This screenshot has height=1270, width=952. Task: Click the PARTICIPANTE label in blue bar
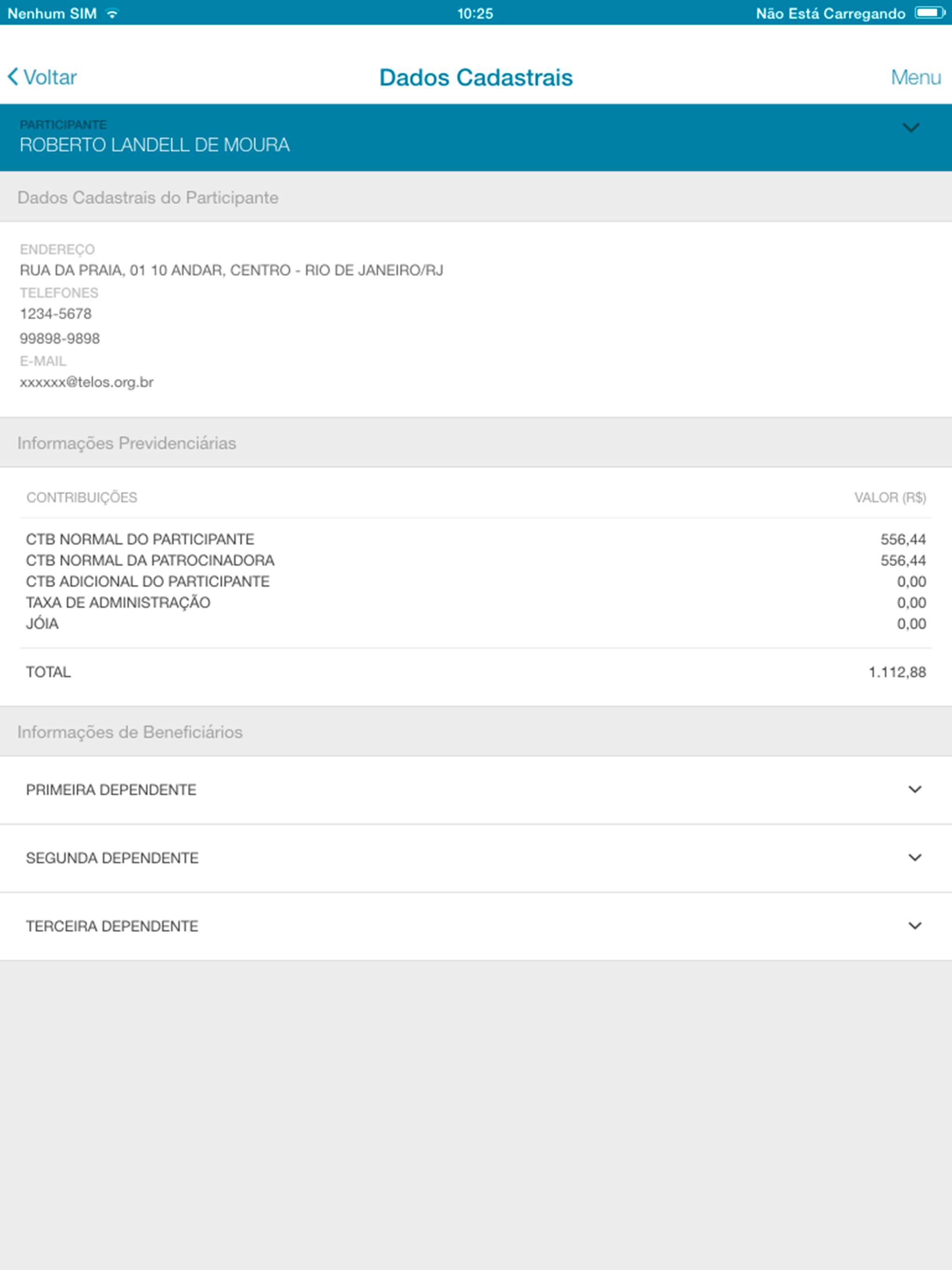[63, 125]
